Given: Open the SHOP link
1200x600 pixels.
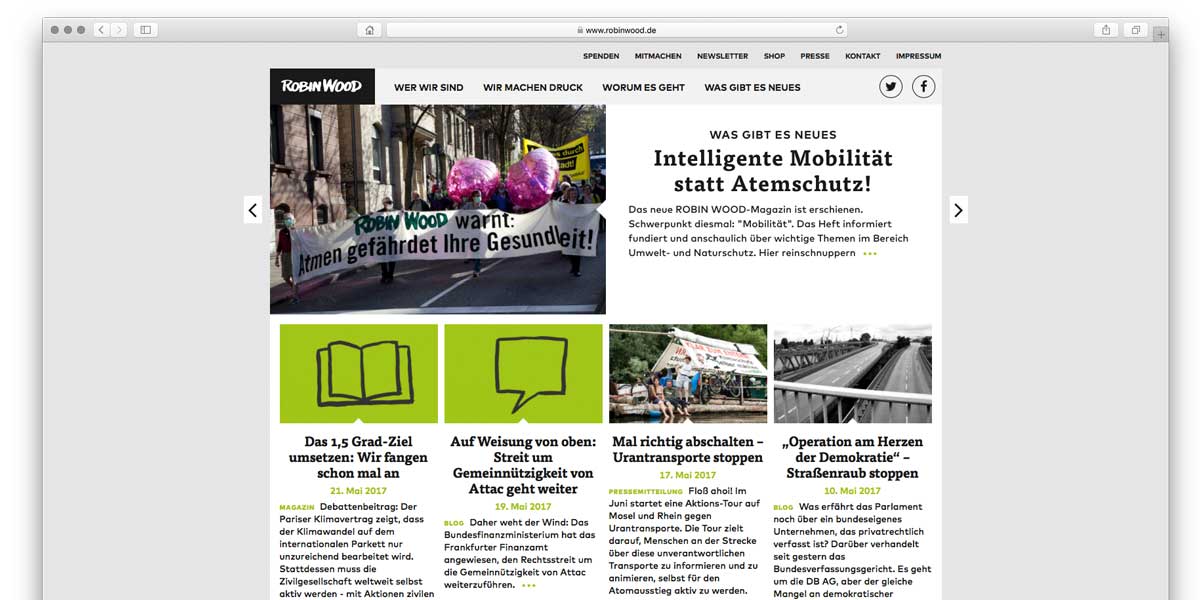Looking at the screenshot, I should coord(774,56).
